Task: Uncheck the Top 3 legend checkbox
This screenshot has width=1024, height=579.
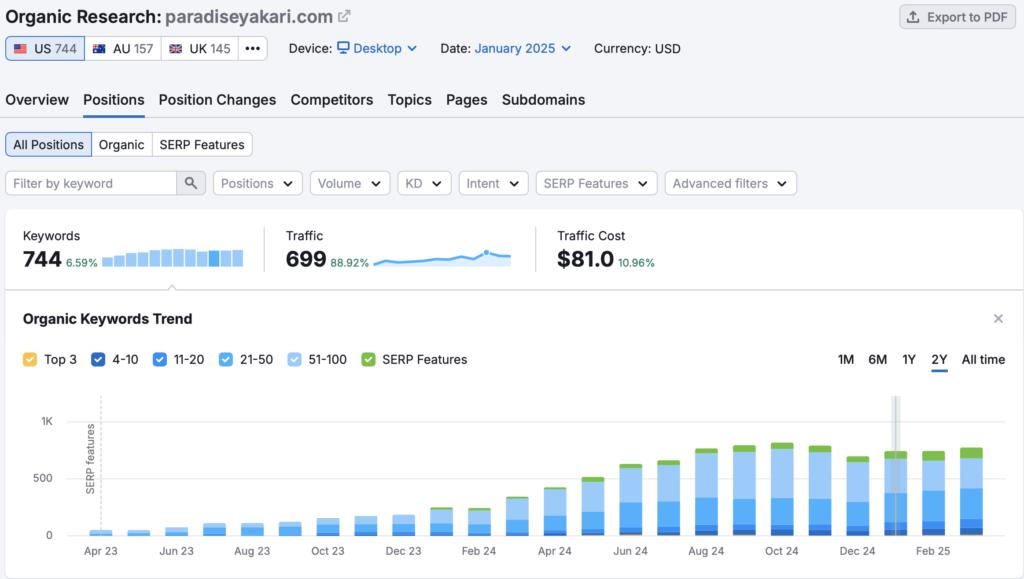Action: pyautogui.click(x=30, y=359)
